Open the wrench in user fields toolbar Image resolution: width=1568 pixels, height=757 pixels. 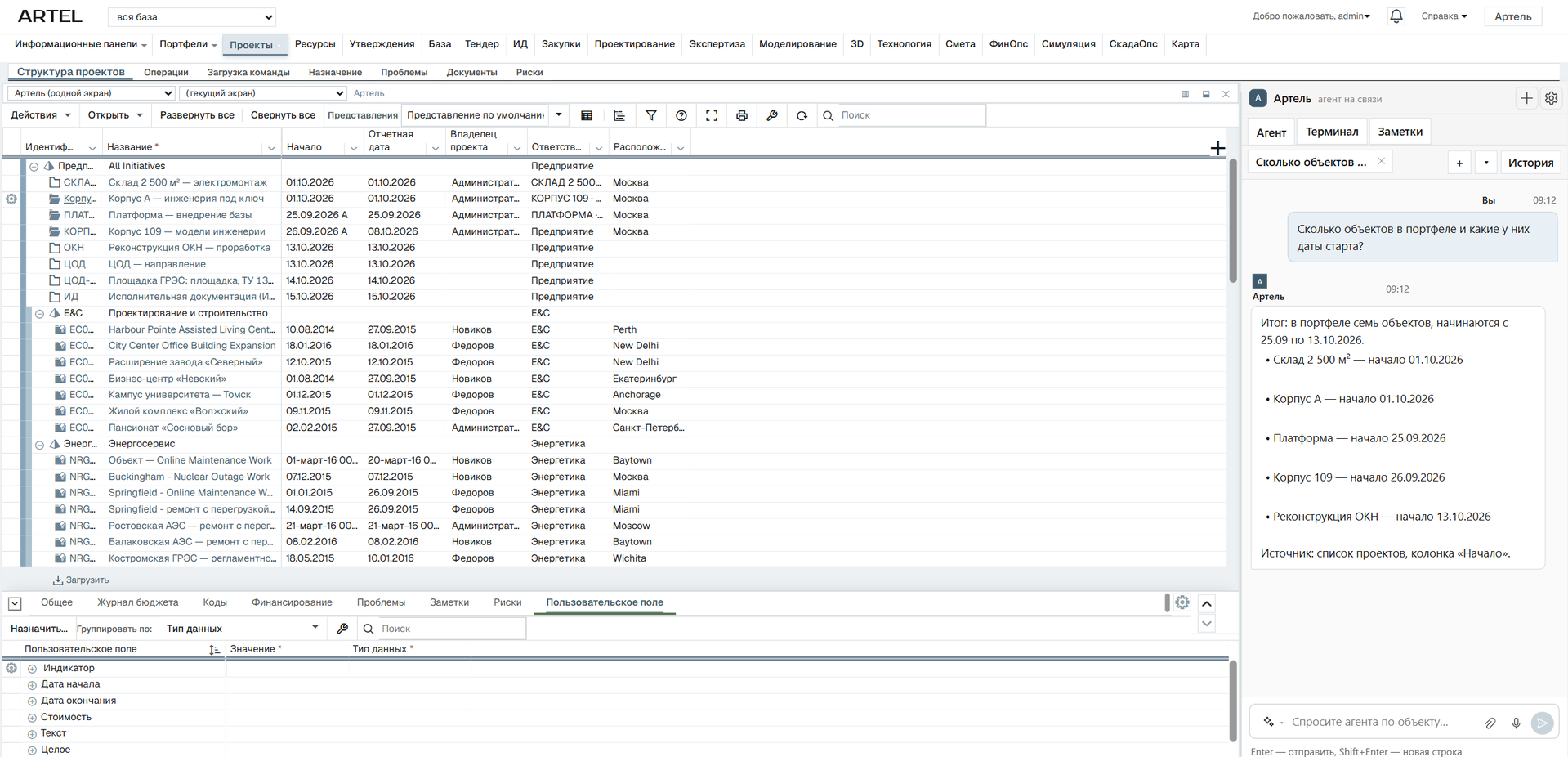click(x=342, y=629)
